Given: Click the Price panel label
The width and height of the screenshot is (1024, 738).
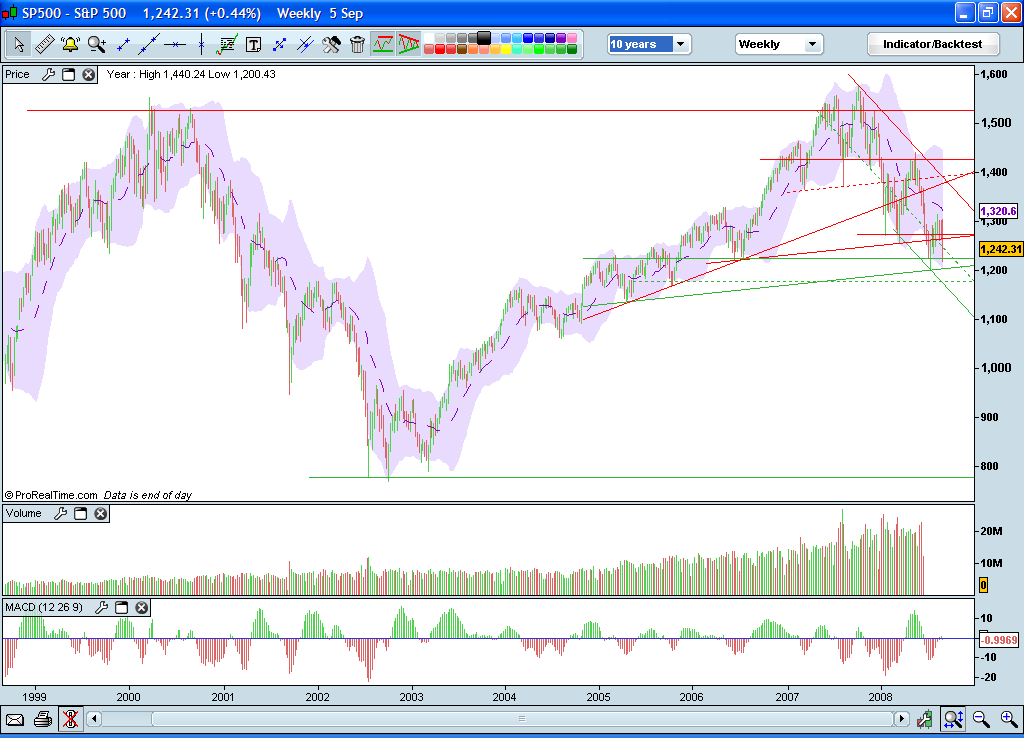Looking at the screenshot, I should coord(18,74).
